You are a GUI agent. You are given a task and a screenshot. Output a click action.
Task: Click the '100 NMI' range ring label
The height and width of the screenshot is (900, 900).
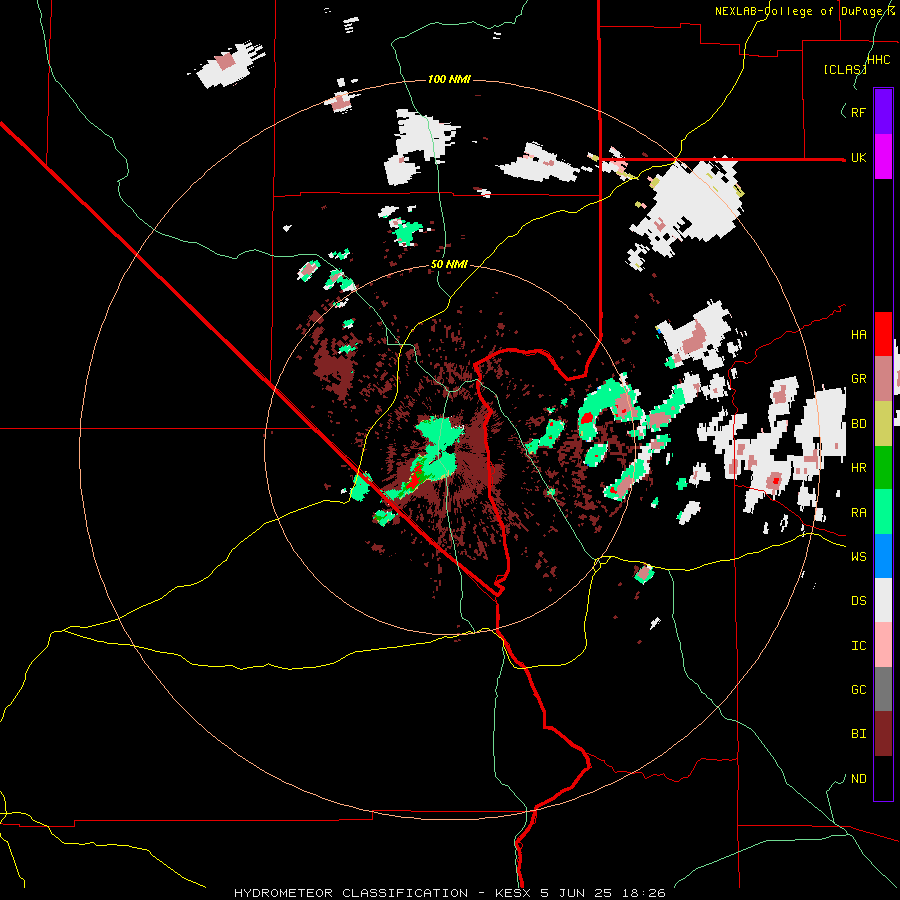pyautogui.click(x=449, y=79)
